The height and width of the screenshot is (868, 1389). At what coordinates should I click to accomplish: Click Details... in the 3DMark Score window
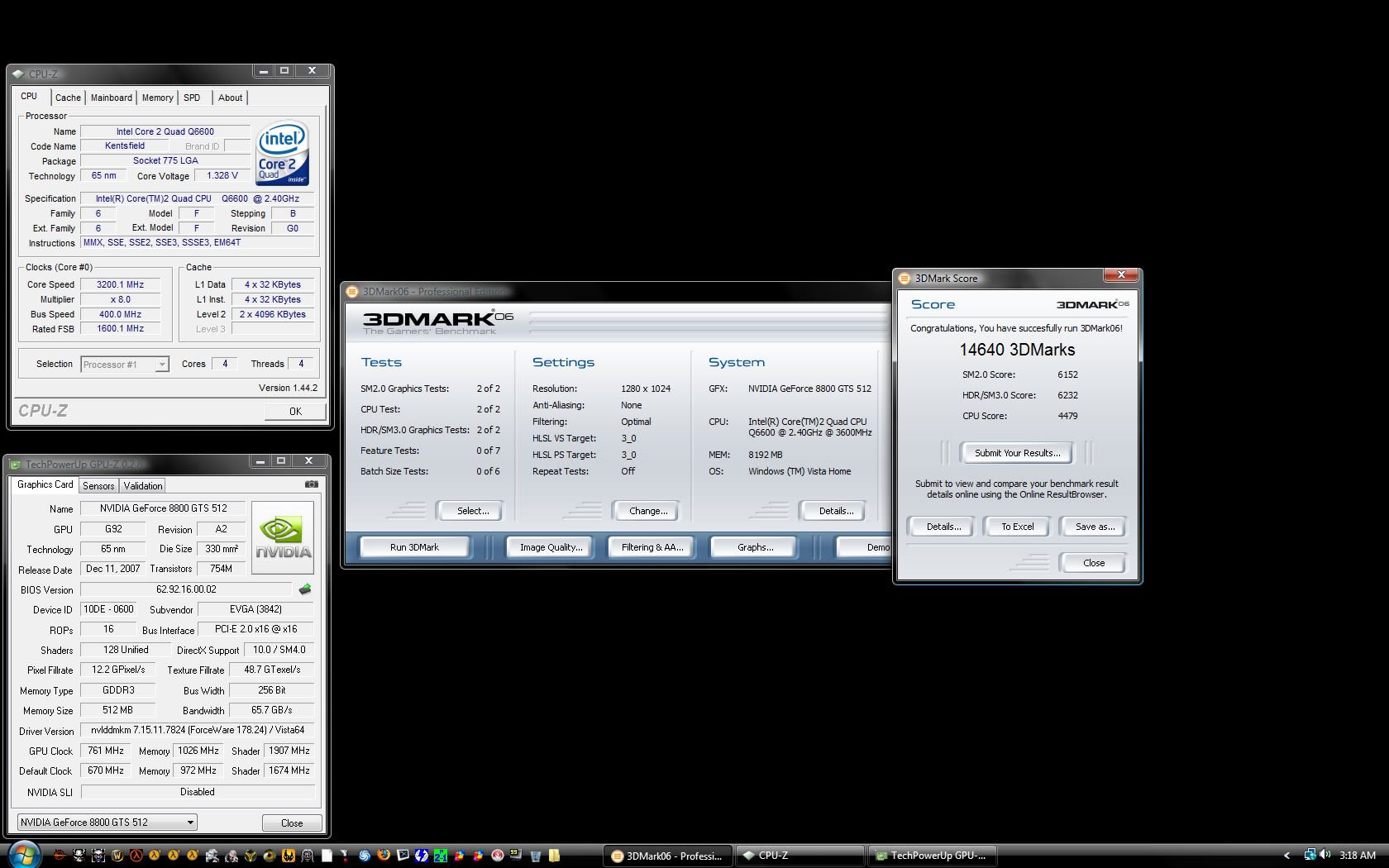(x=943, y=527)
